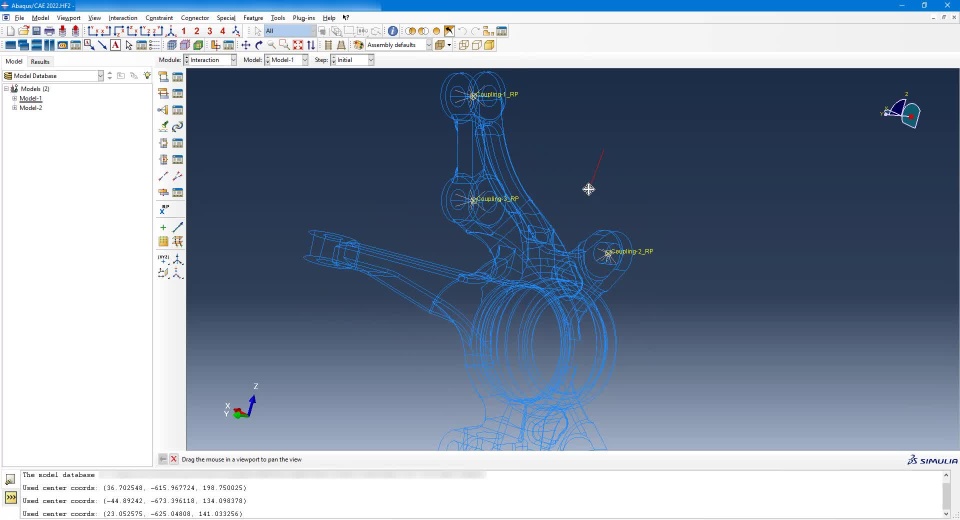Select the Create Reference Point tool
The height and width of the screenshot is (520, 960).
point(163,210)
